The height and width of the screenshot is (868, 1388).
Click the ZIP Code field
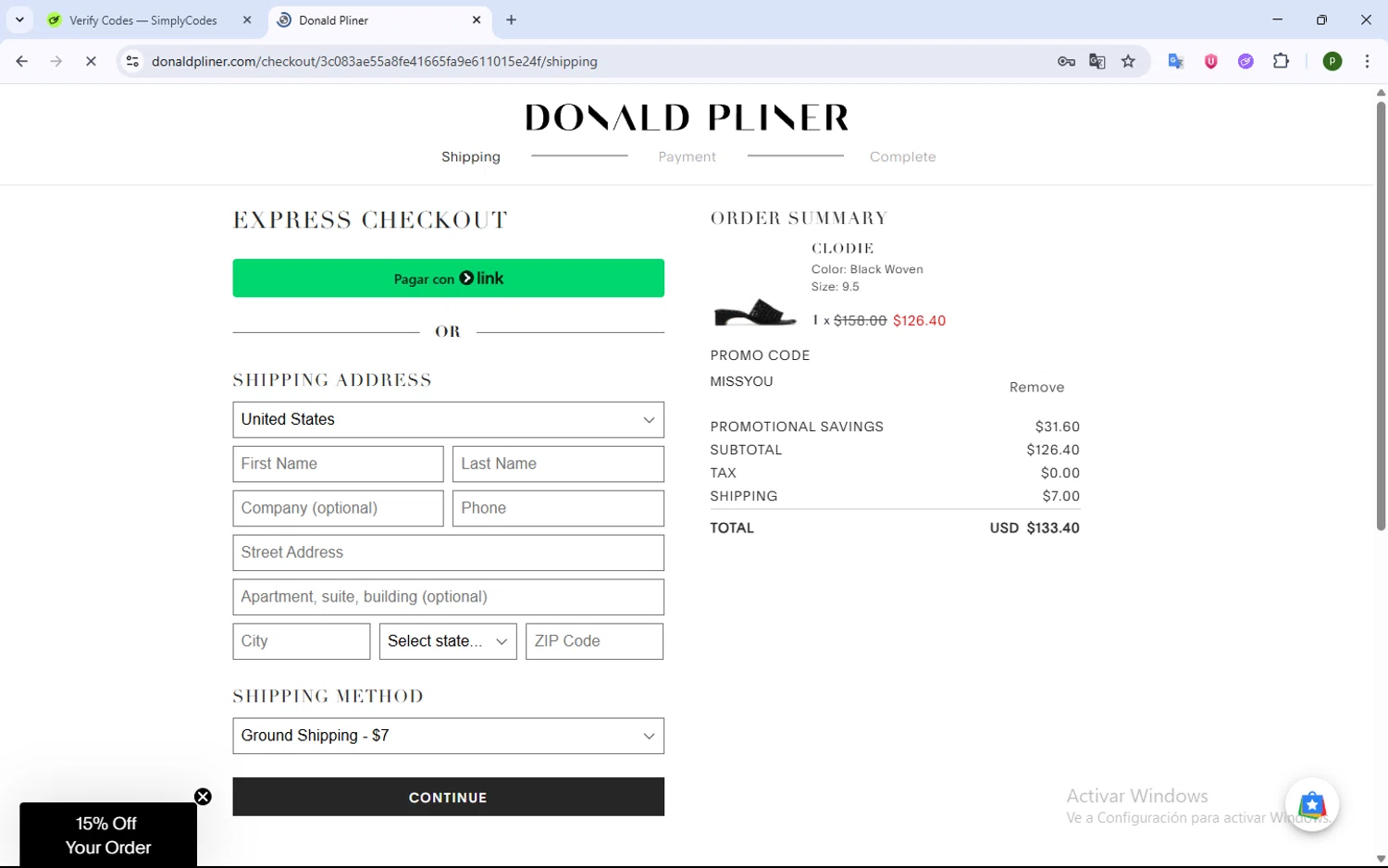(594, 641)
